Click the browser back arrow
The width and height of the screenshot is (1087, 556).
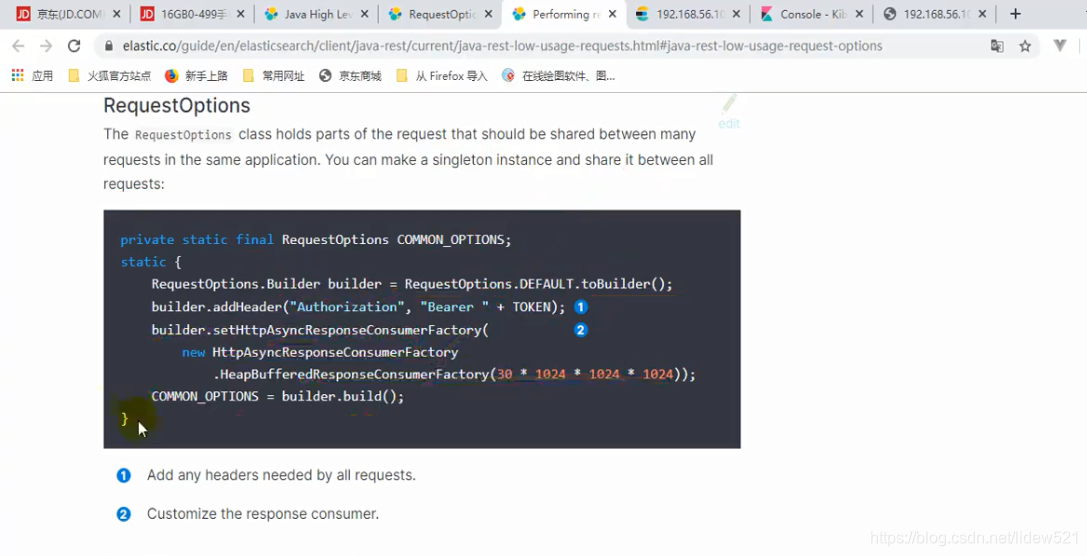coord(19,46)
